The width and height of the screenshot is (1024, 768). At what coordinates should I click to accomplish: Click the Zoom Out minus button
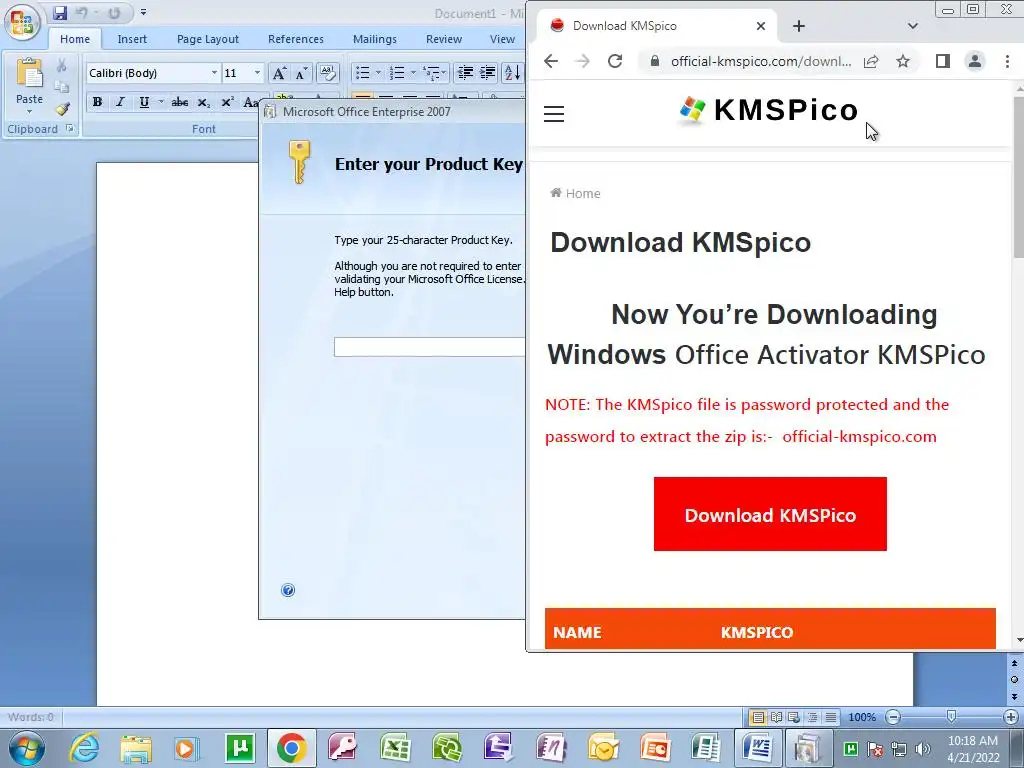point(893,717)
